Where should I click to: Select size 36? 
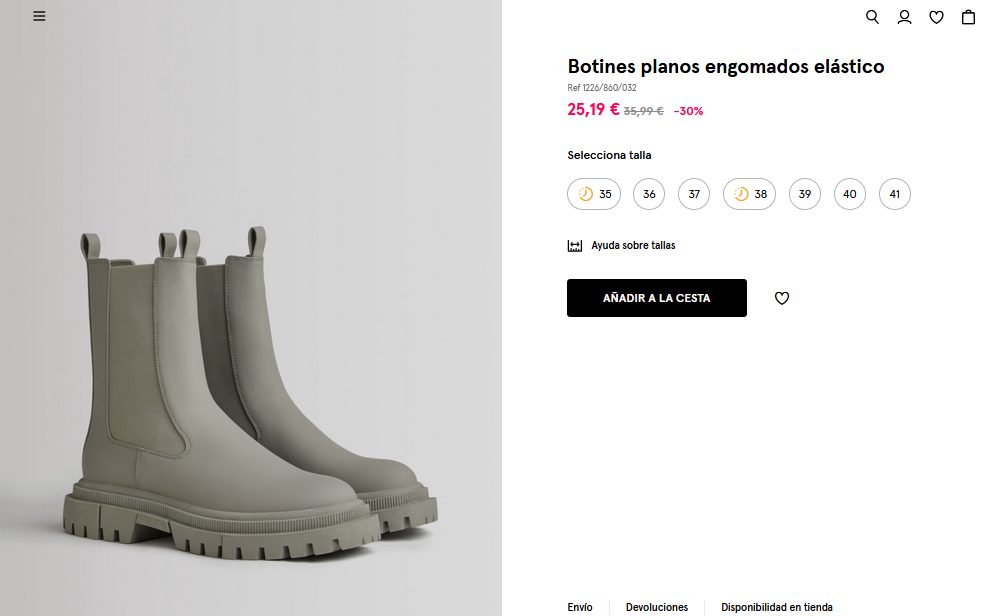tap(649, 194)
